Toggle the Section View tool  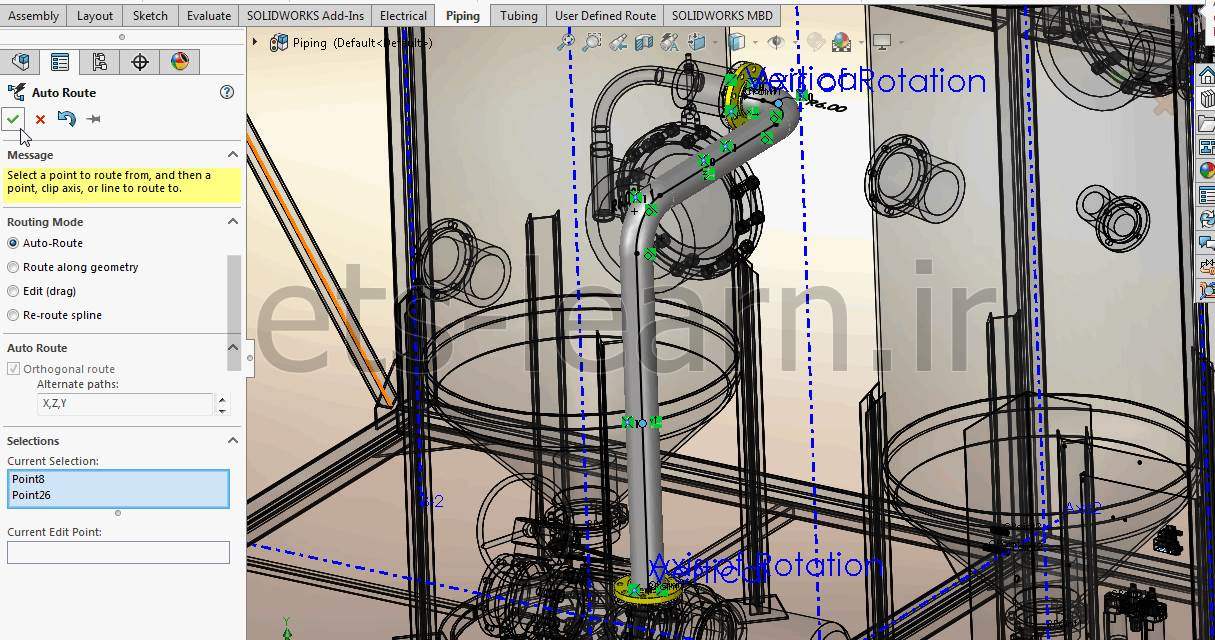pos(644,42)
